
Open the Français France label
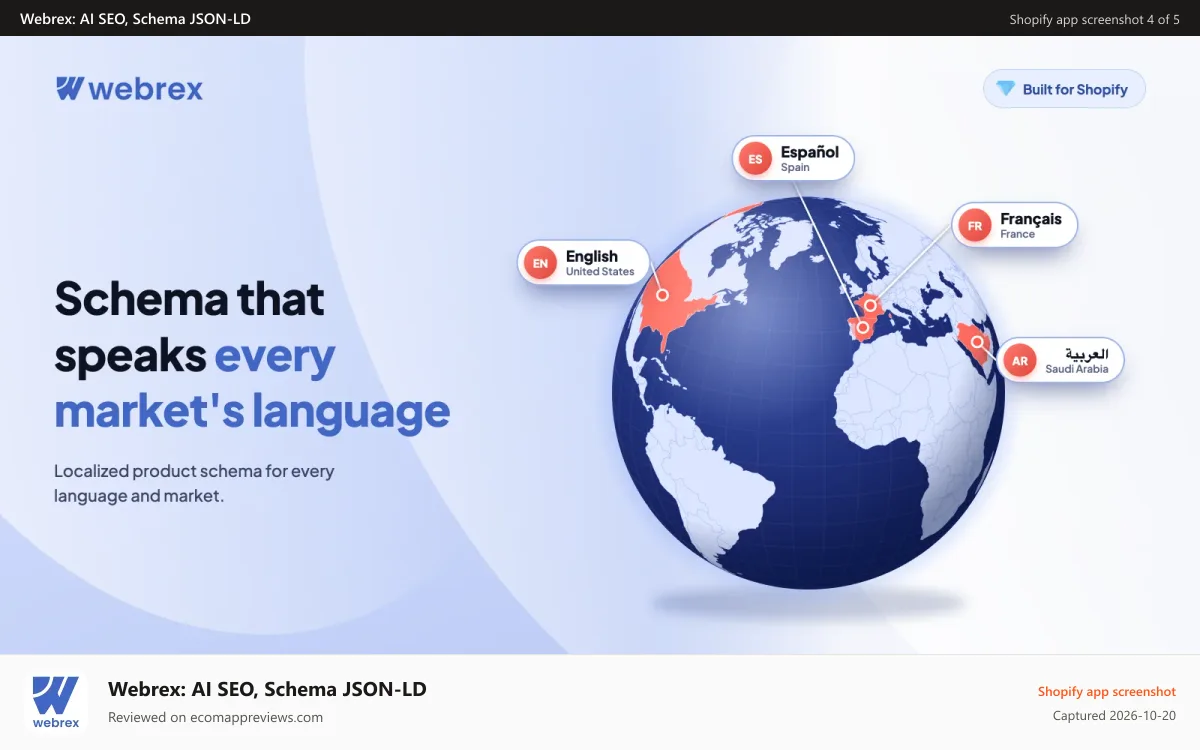(1014, 225)
